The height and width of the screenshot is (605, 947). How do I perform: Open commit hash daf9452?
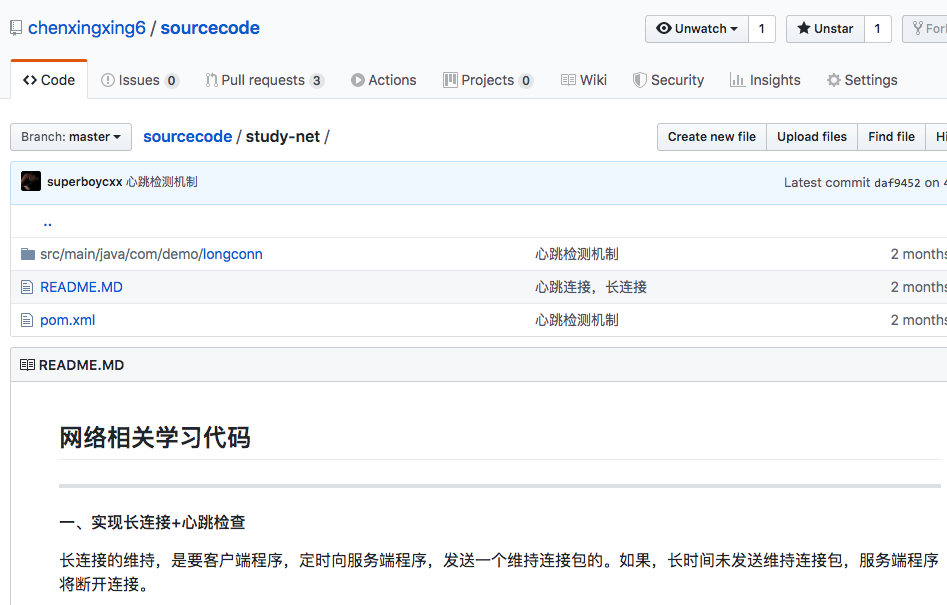tap(897, 183)
